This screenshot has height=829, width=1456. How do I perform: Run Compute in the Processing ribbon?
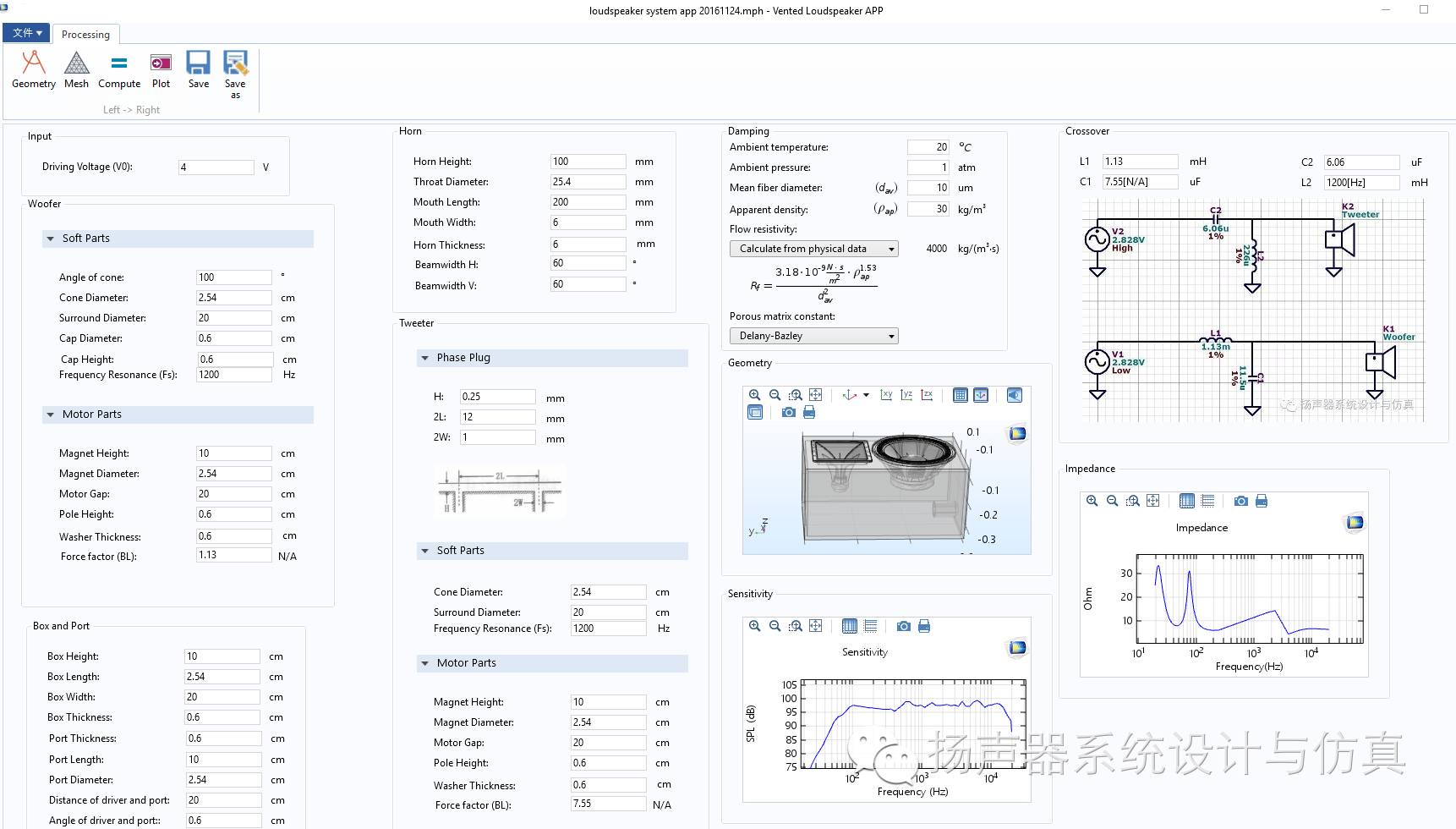[x=119, y=69]
